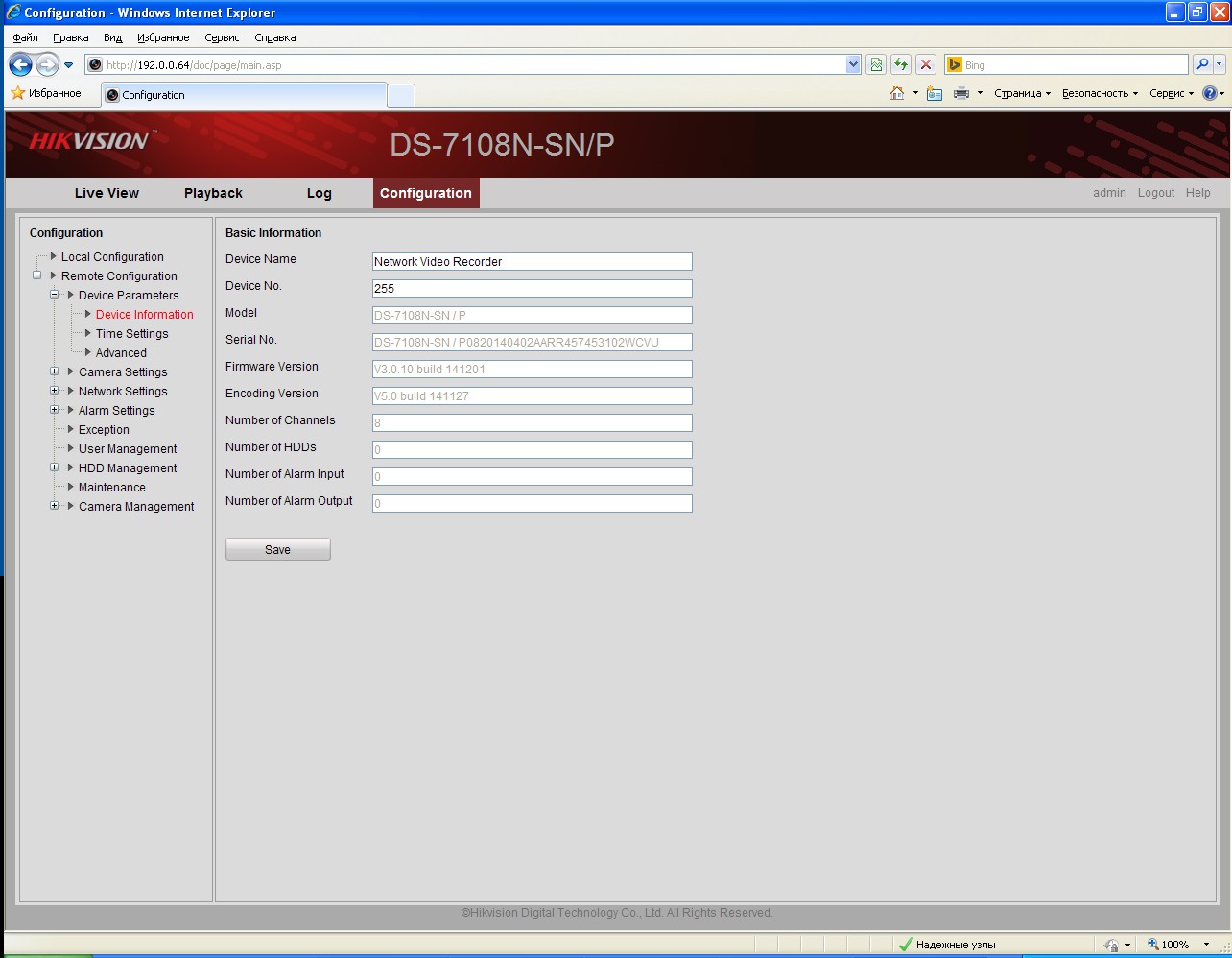Expand the Network Settings tree node

click(55, 391)
